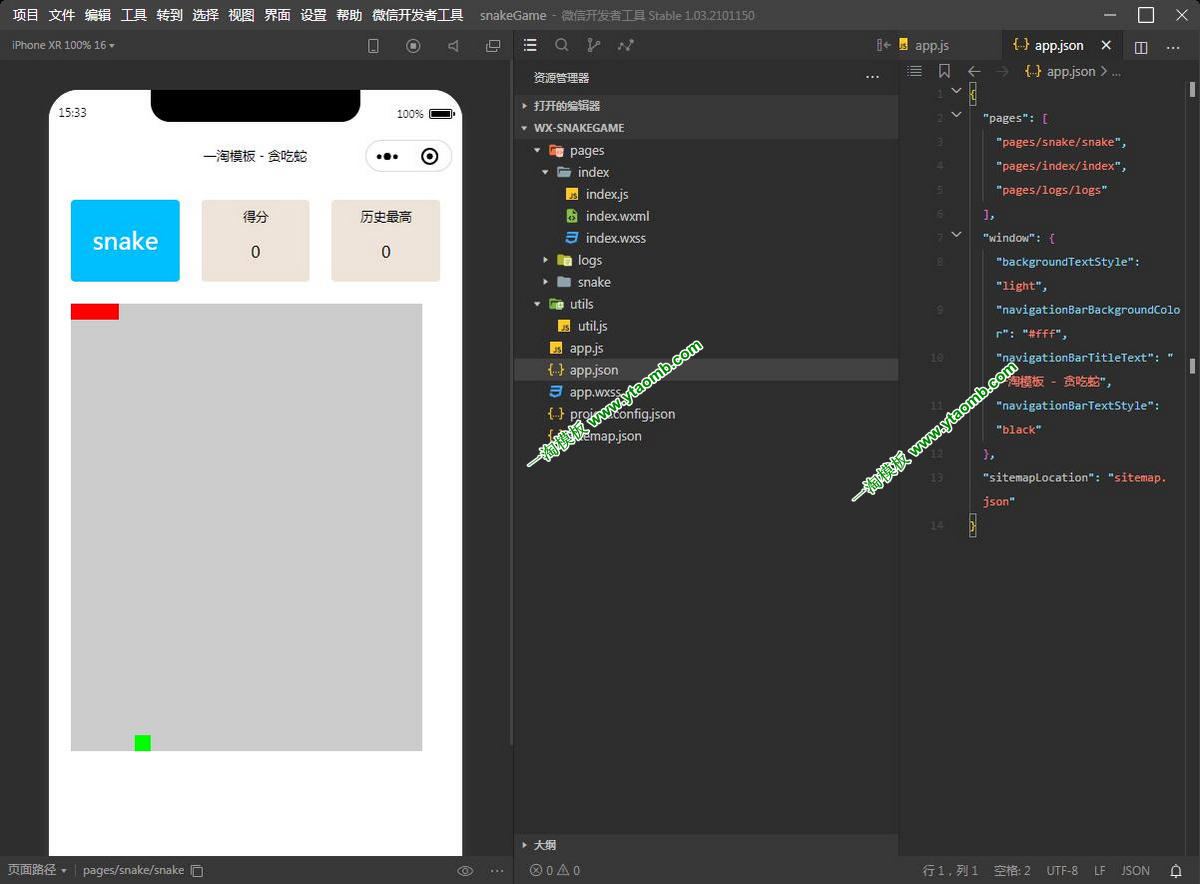
Task: Open the 文件 menu
Action: click(x=62, y=15)
